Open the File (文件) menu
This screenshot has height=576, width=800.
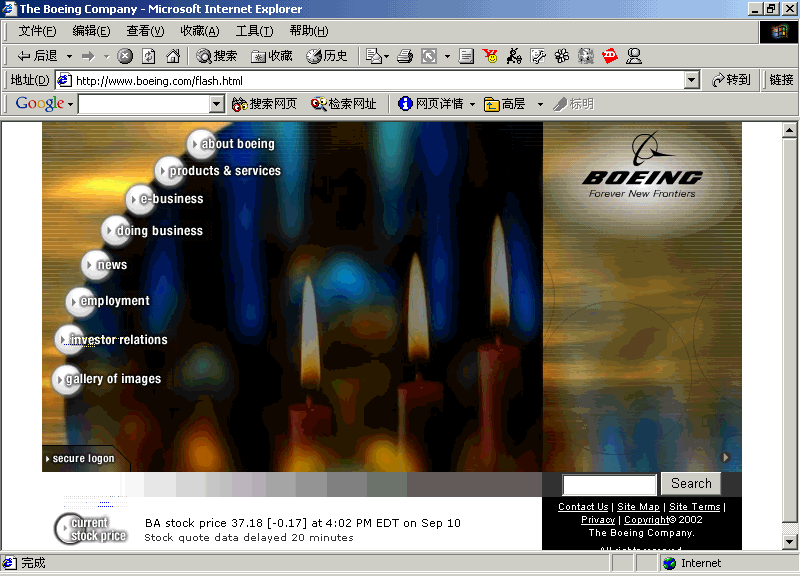click(37, 31)
